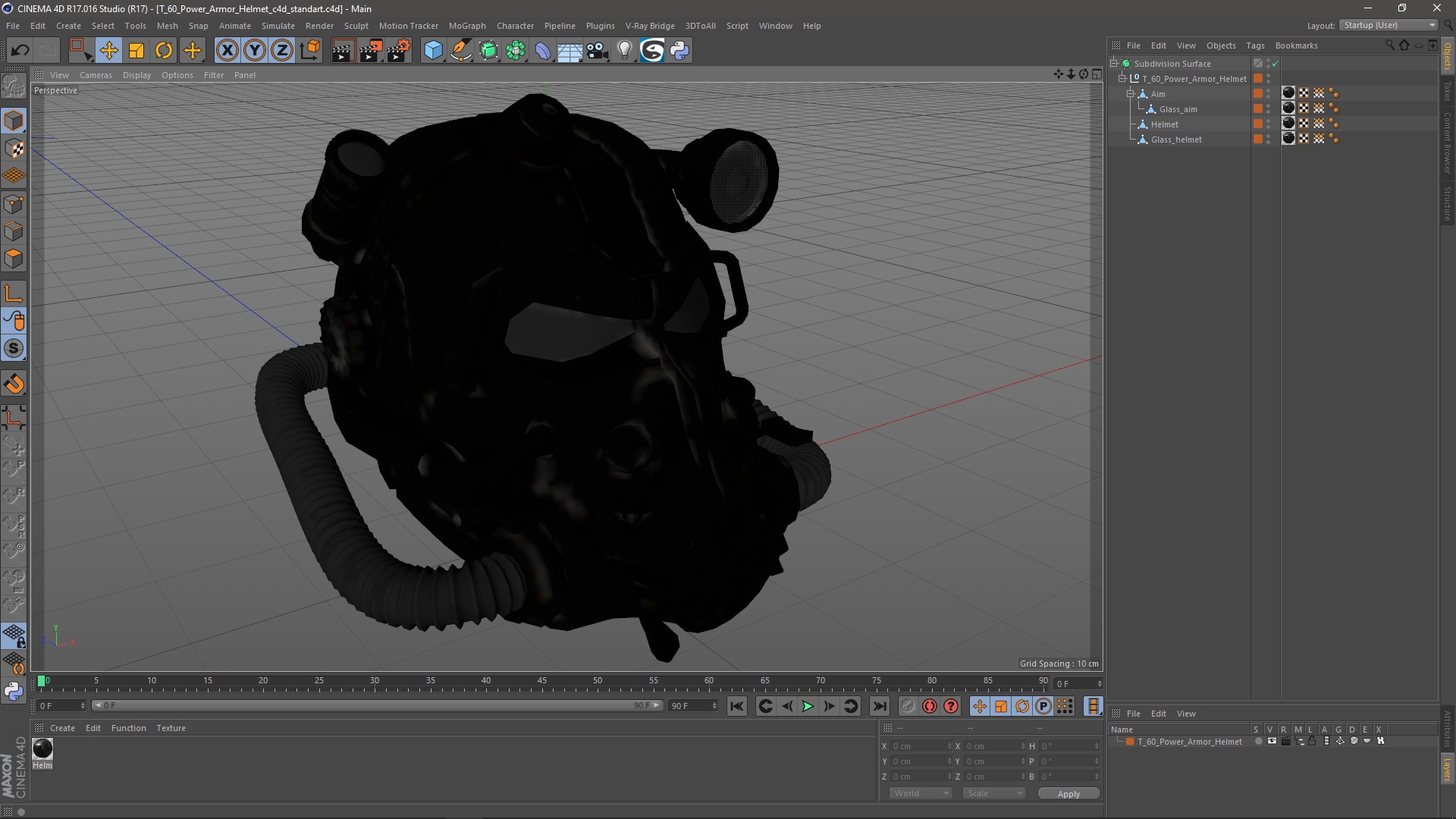Click the Python script icon in toolbar
Viewport: 1456px width, 819px height.
click(x=679, y=51)
